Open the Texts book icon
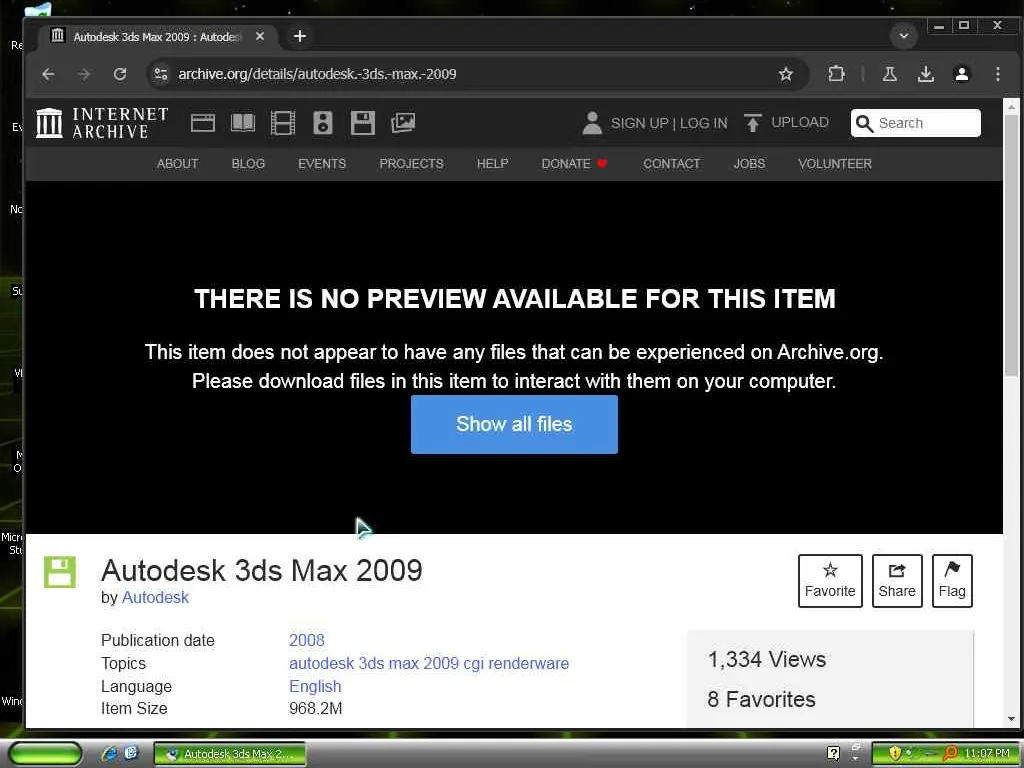 click(243, 123)
